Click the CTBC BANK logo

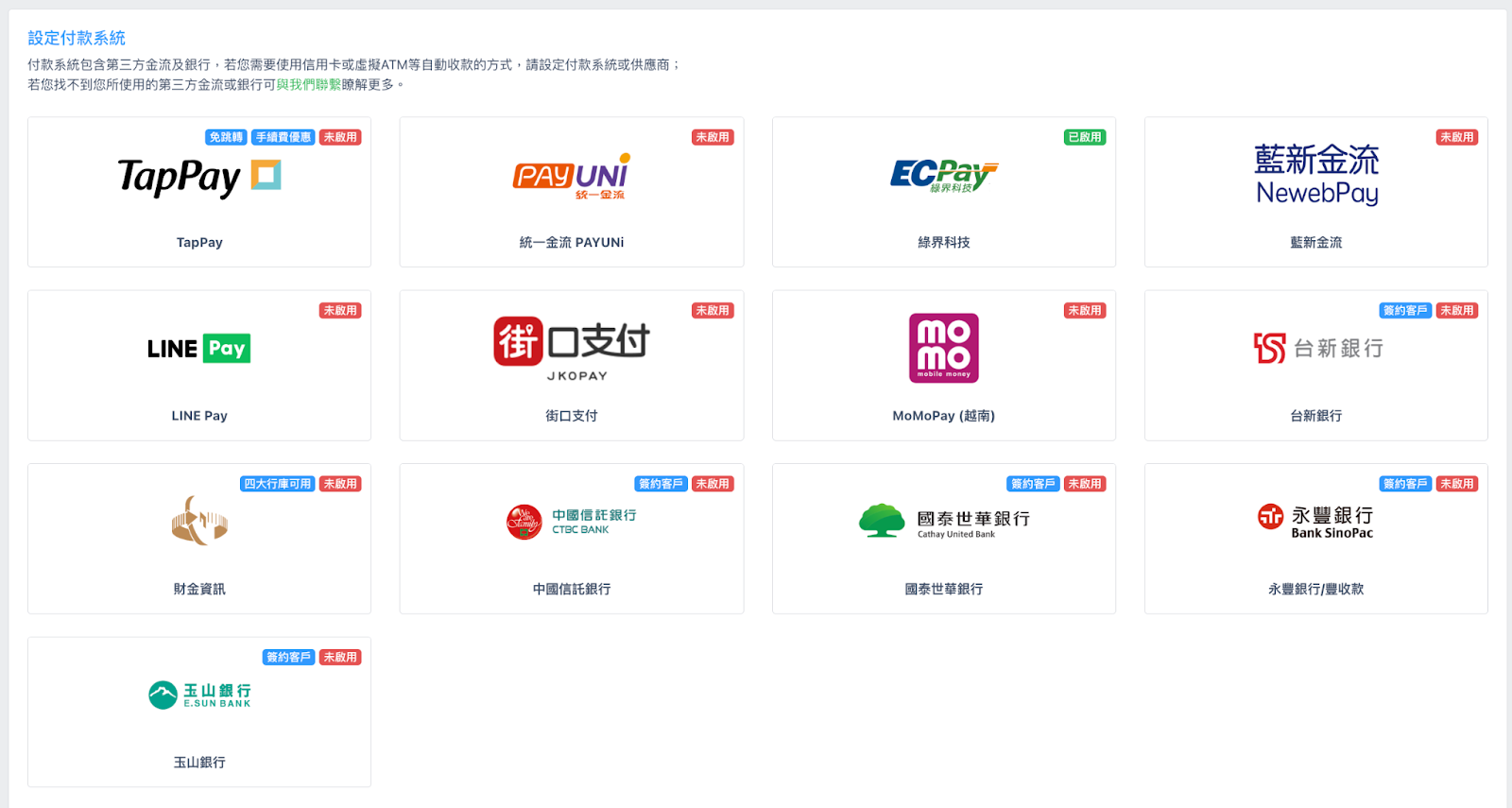[x=572, y=522]
